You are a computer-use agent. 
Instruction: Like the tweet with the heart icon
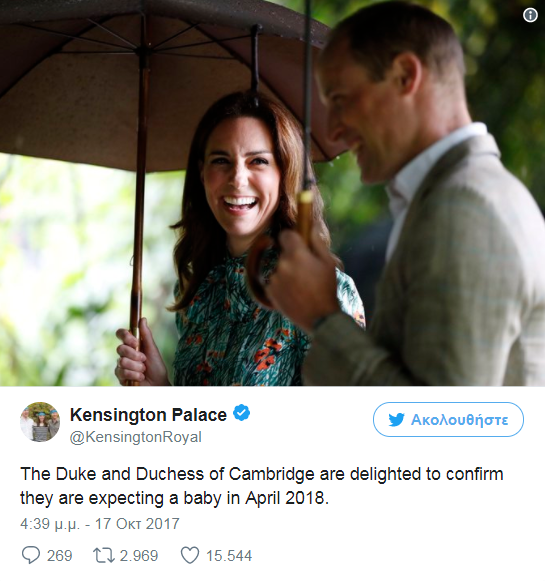[190, 555]
